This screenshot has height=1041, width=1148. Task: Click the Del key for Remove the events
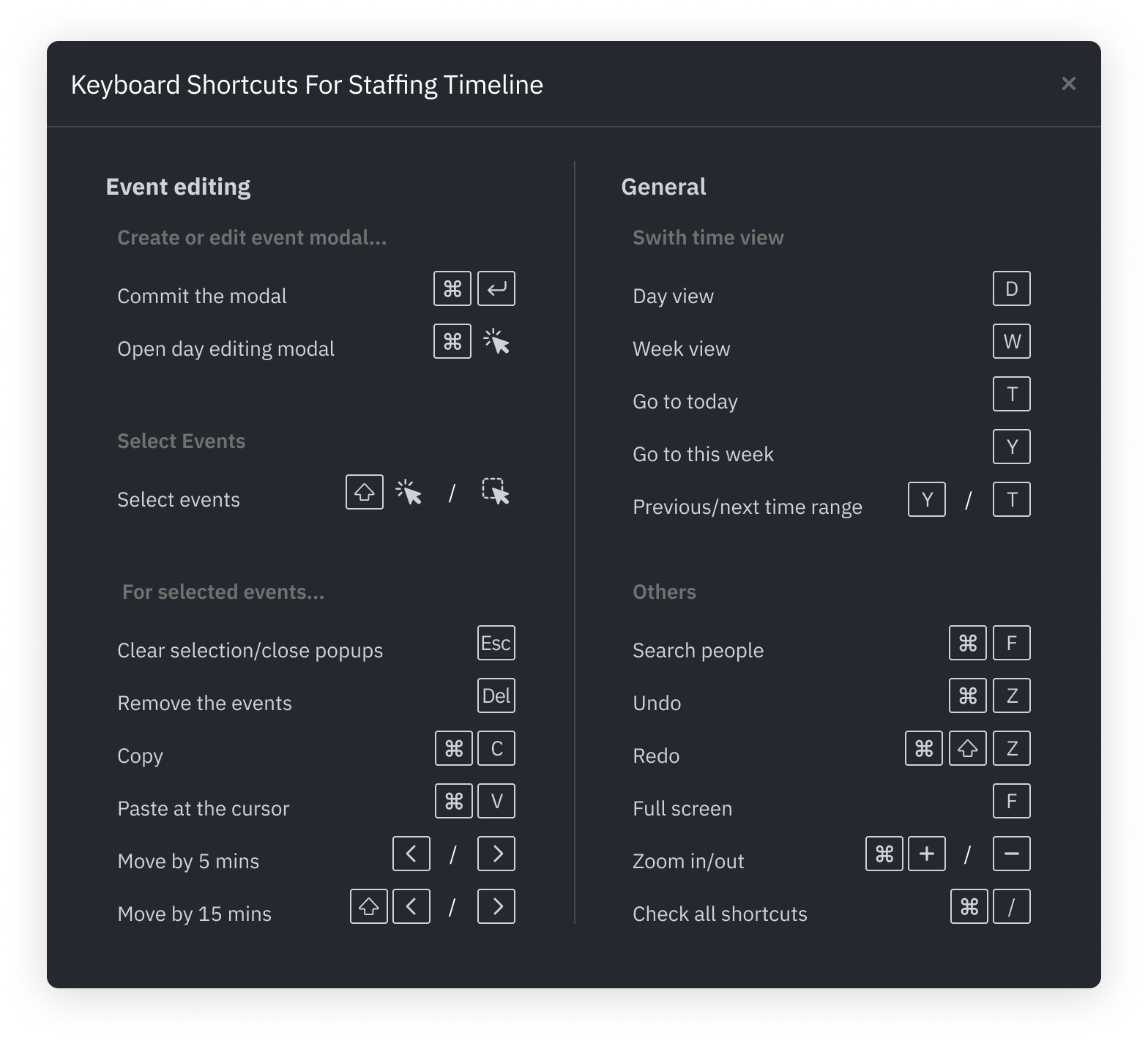496,695
